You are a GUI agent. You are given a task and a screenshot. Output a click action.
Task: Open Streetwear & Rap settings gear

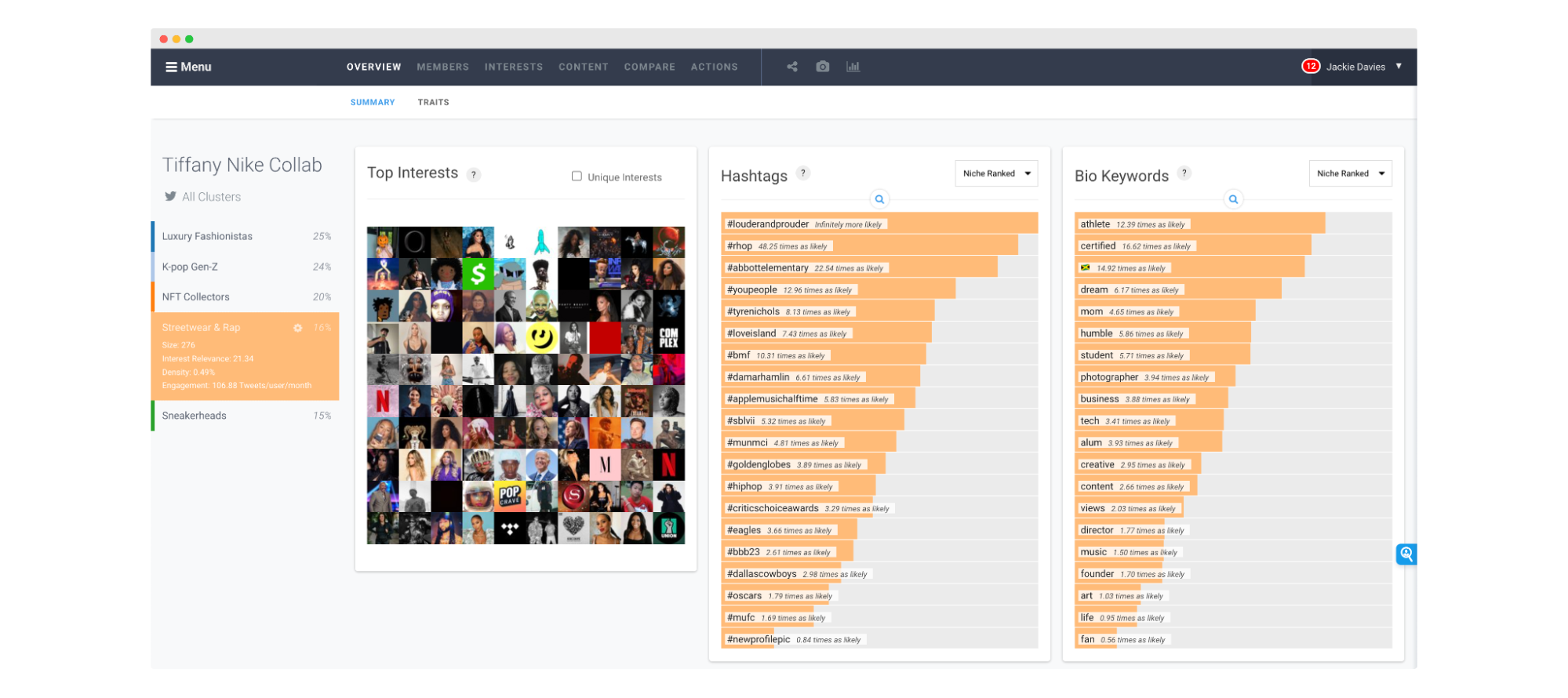pyautogui.click(x=298, y=328)
